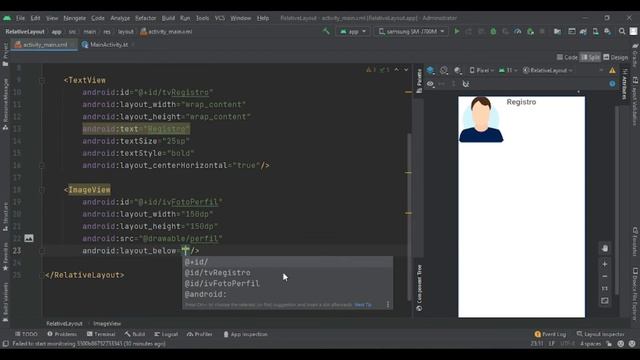Image resolution: width=640 pixels, height=360 pixels.
Task: Collapse the ImageView tag fold marker
Action: coord(42,190)
